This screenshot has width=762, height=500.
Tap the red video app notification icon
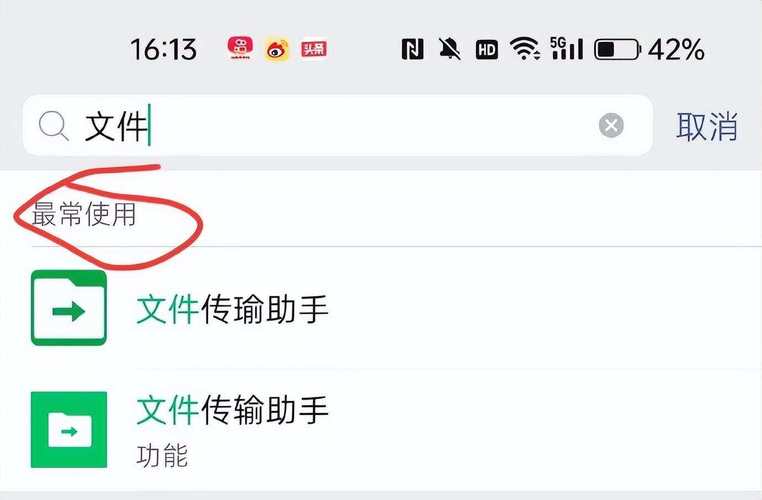point(240,48)
